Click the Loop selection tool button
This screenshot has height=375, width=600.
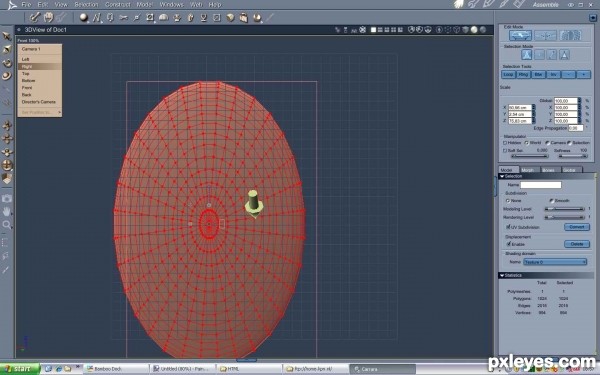(508, 75)
